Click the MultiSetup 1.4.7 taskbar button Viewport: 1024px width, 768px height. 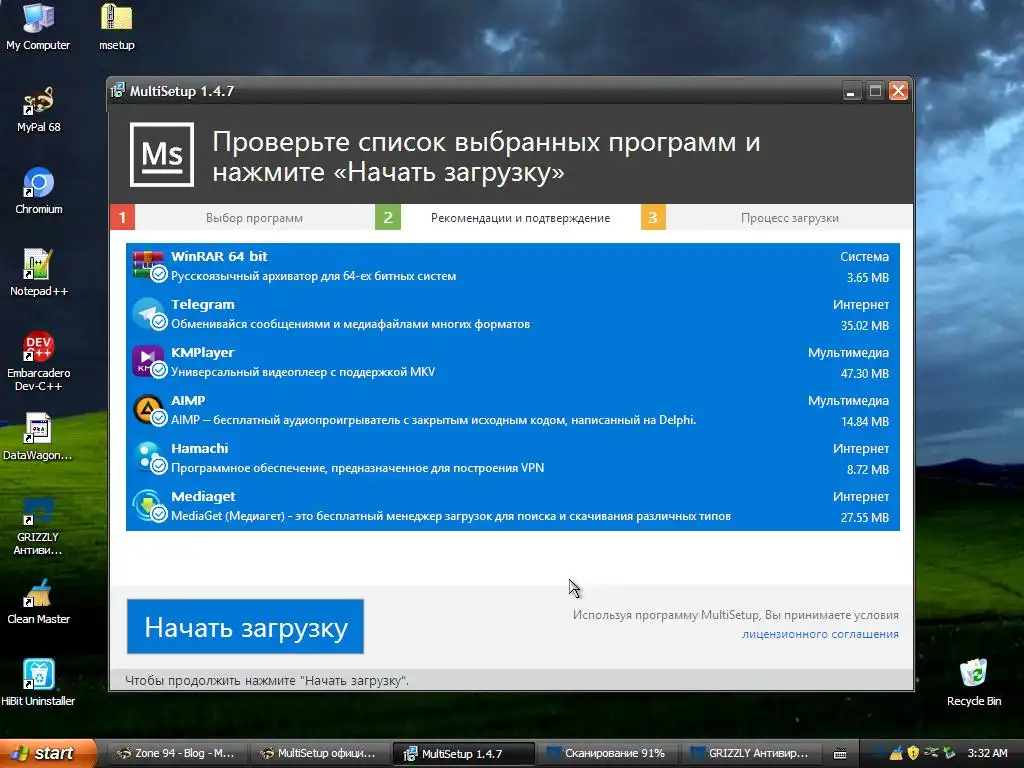click(464, 754)
